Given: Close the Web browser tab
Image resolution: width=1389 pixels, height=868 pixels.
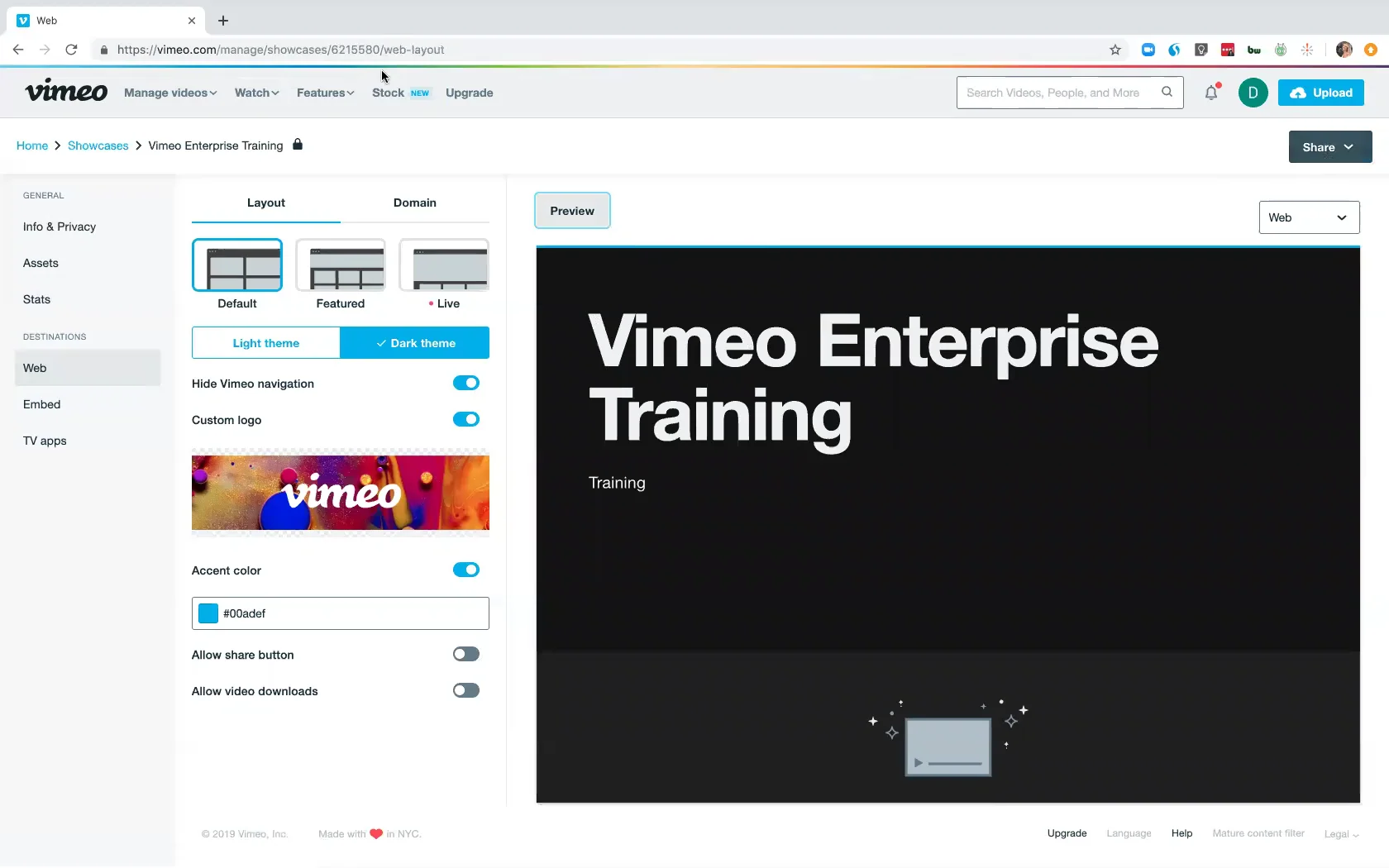Looking at the screenshot, I should coord(192,21).
